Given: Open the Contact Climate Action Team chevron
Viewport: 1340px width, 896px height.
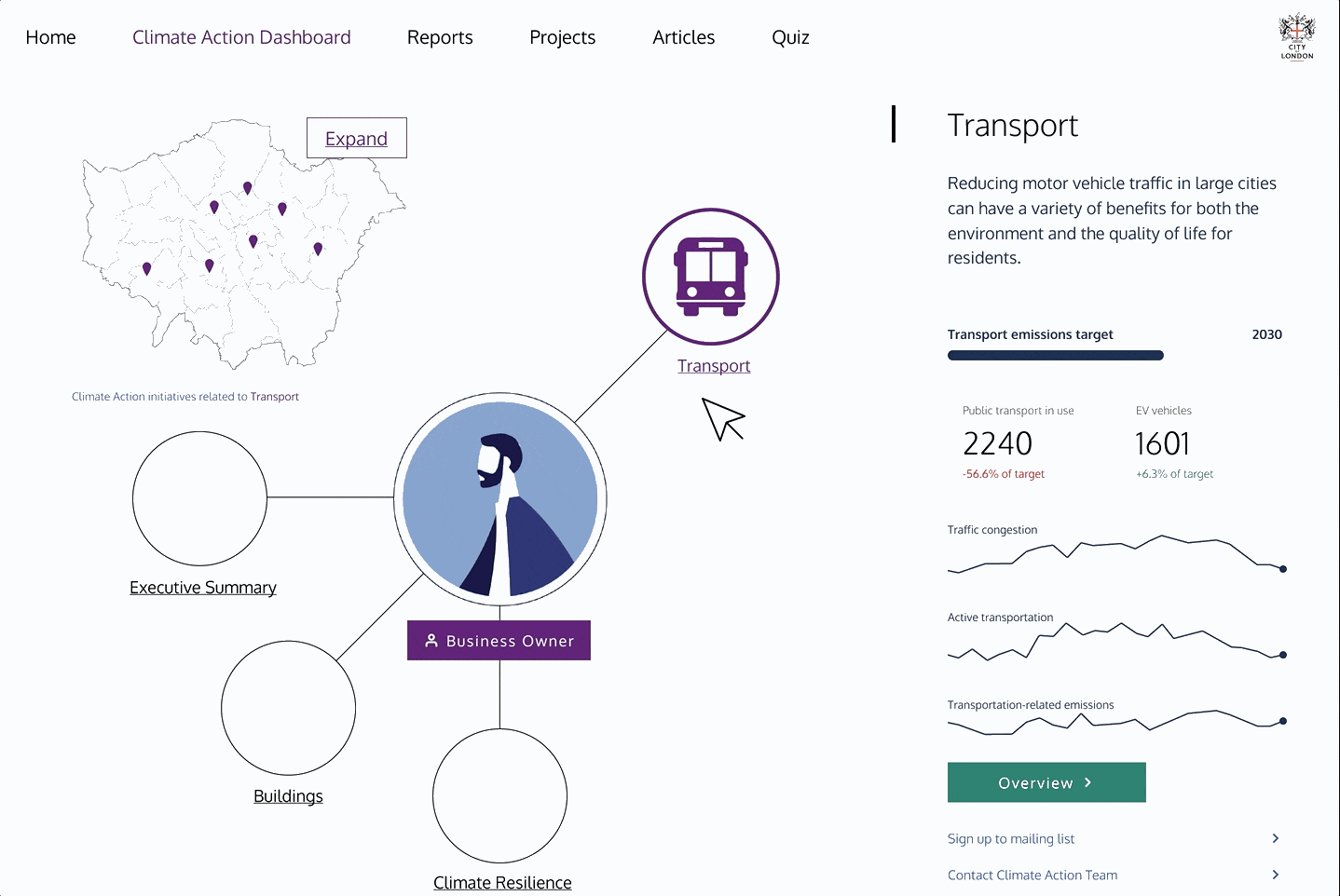Looking at the screenshot, I should (x=1275, y=875).
